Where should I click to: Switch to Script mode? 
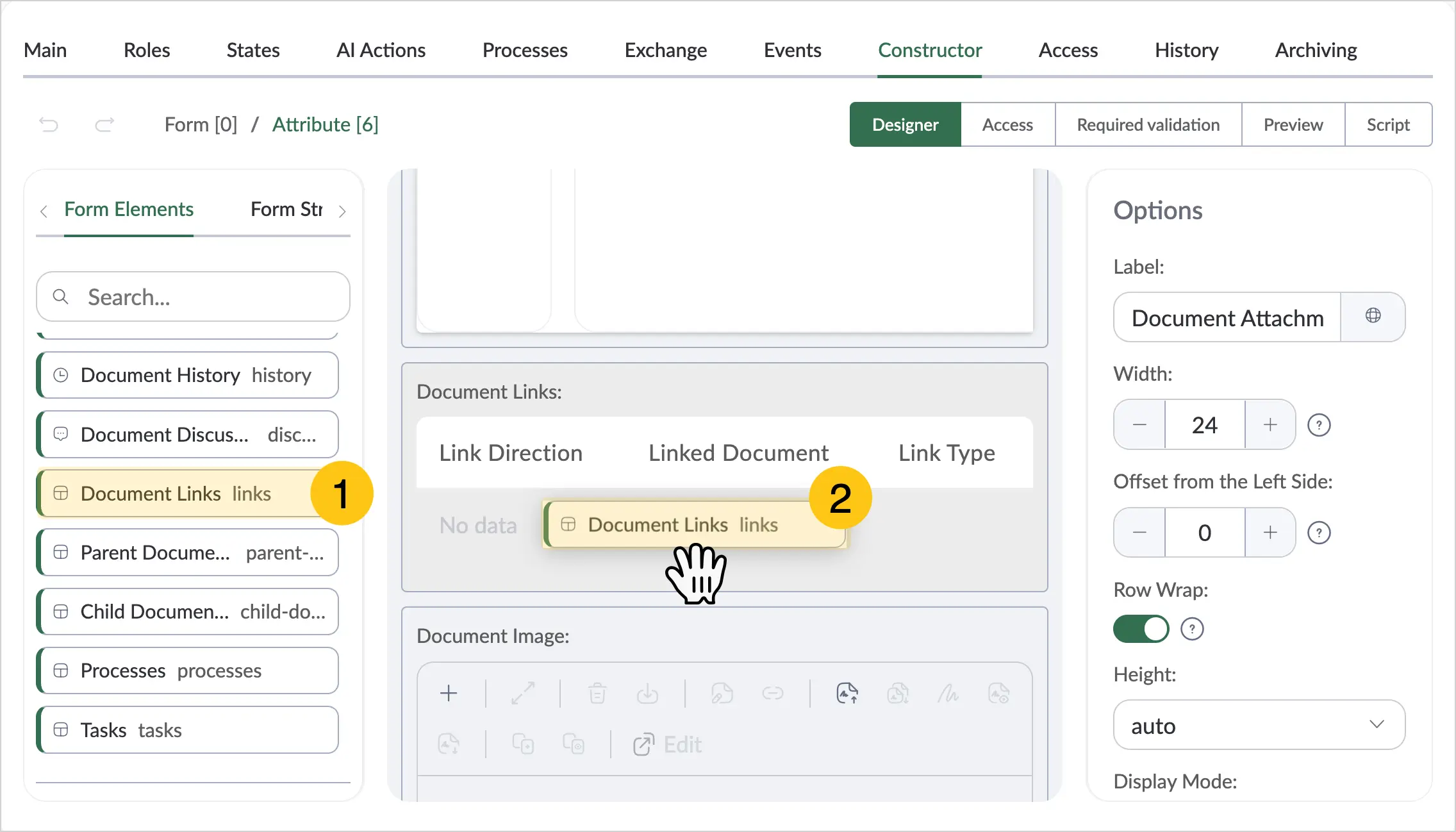1388,124
